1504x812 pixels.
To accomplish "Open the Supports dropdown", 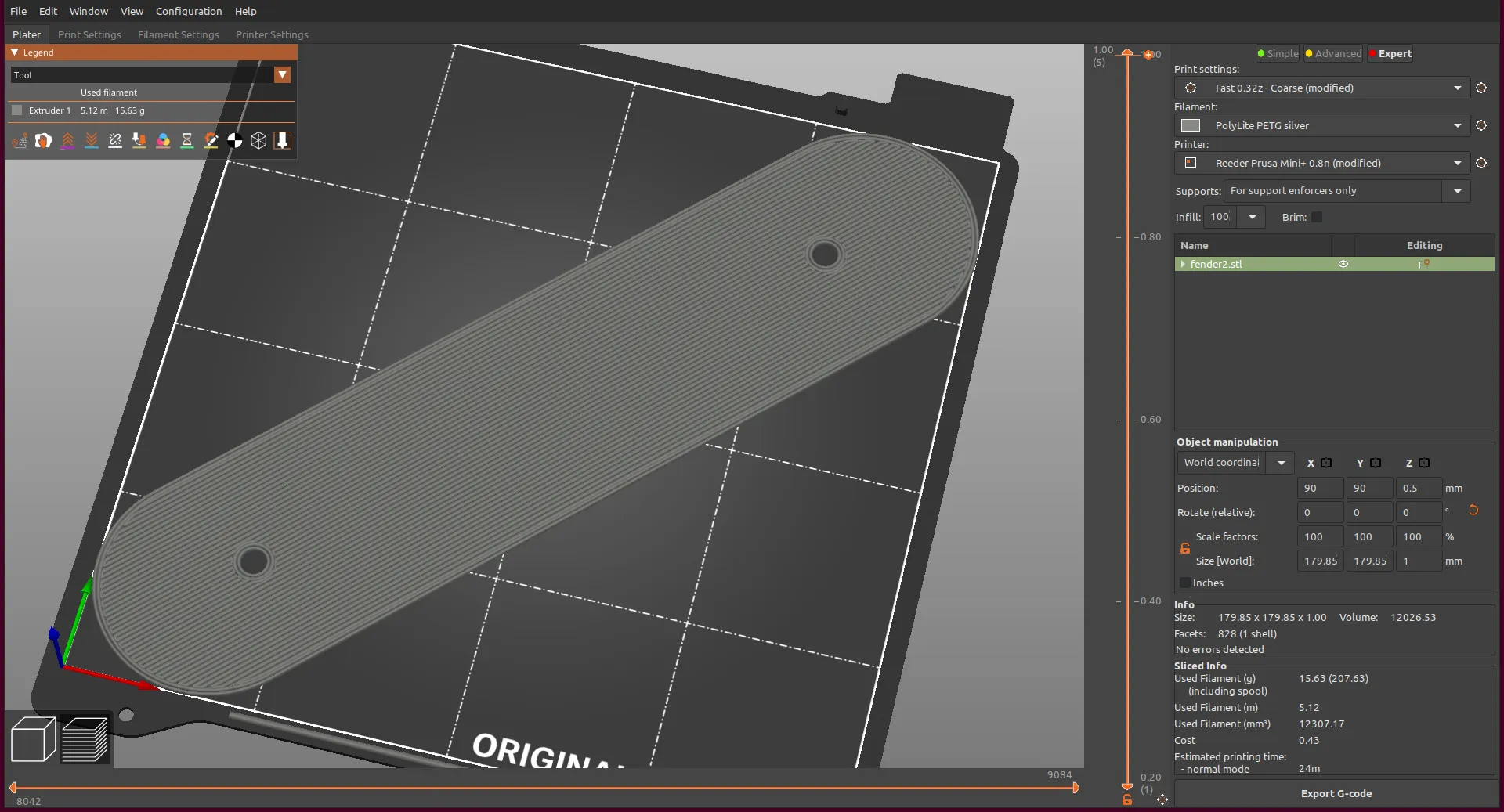I will [1457, 191].
